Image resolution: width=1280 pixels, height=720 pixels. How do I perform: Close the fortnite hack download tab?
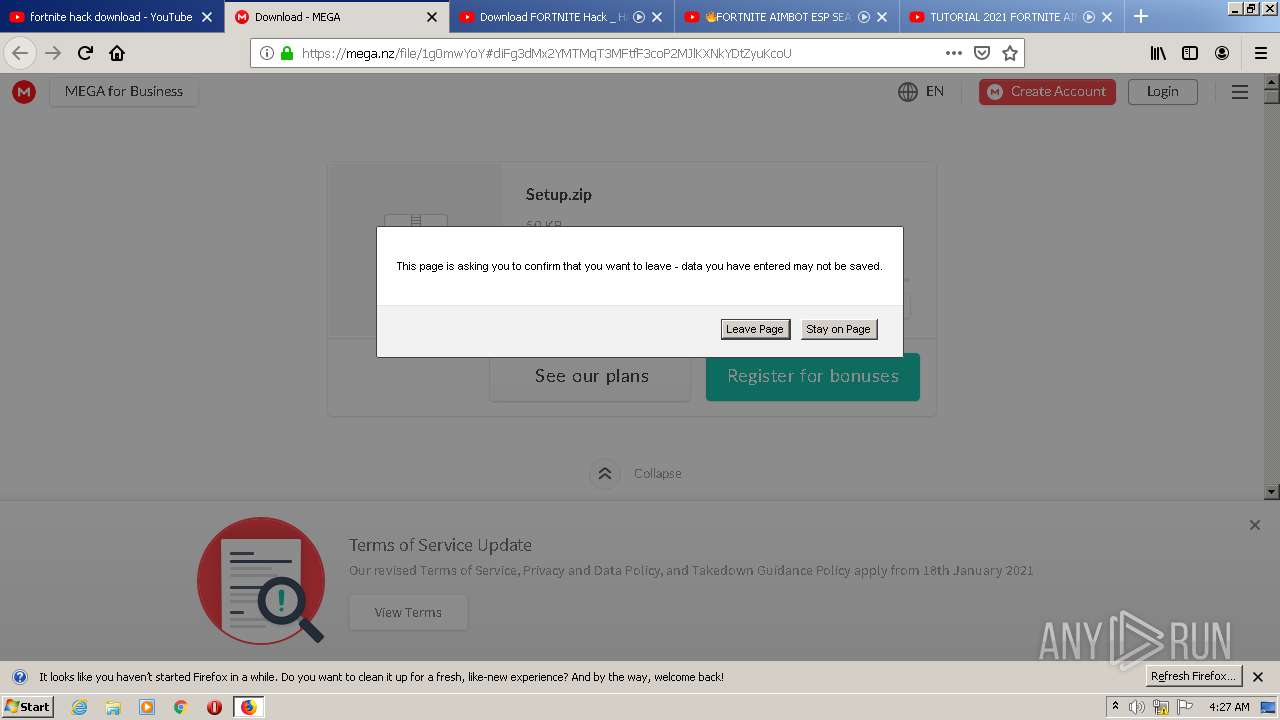[207, 17]
